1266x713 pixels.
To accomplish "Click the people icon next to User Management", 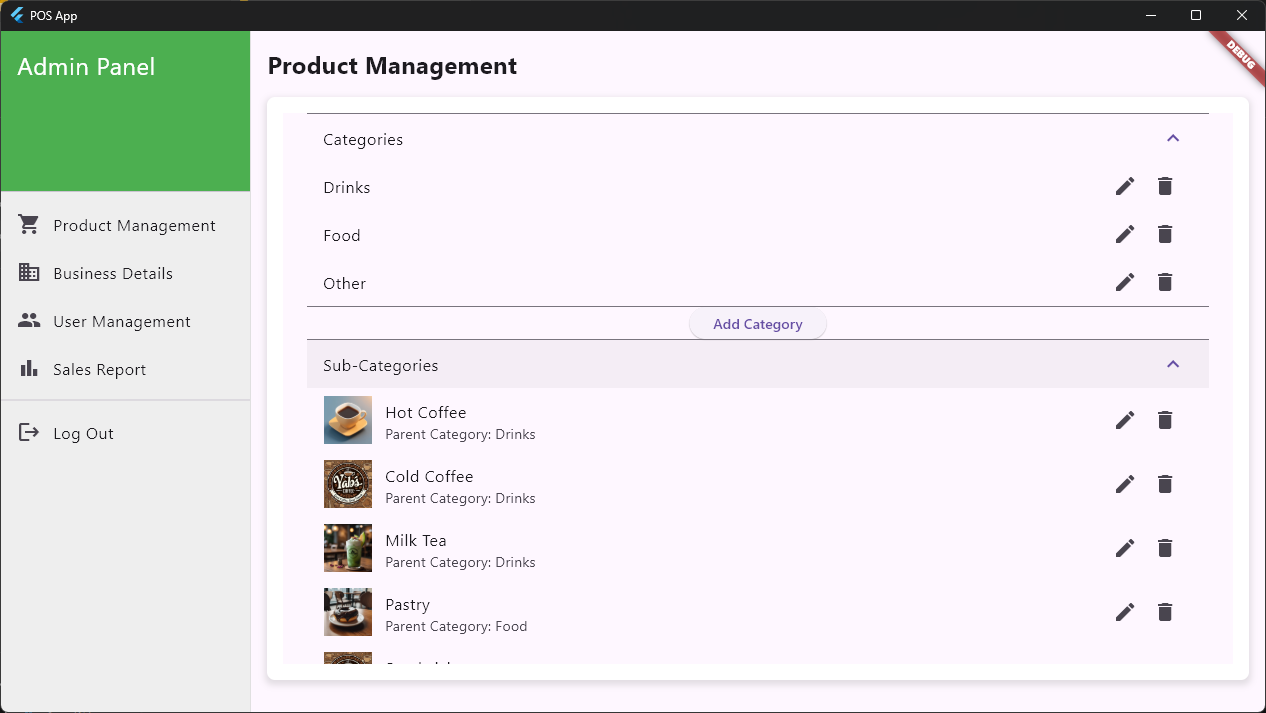I will click(28, 320).
